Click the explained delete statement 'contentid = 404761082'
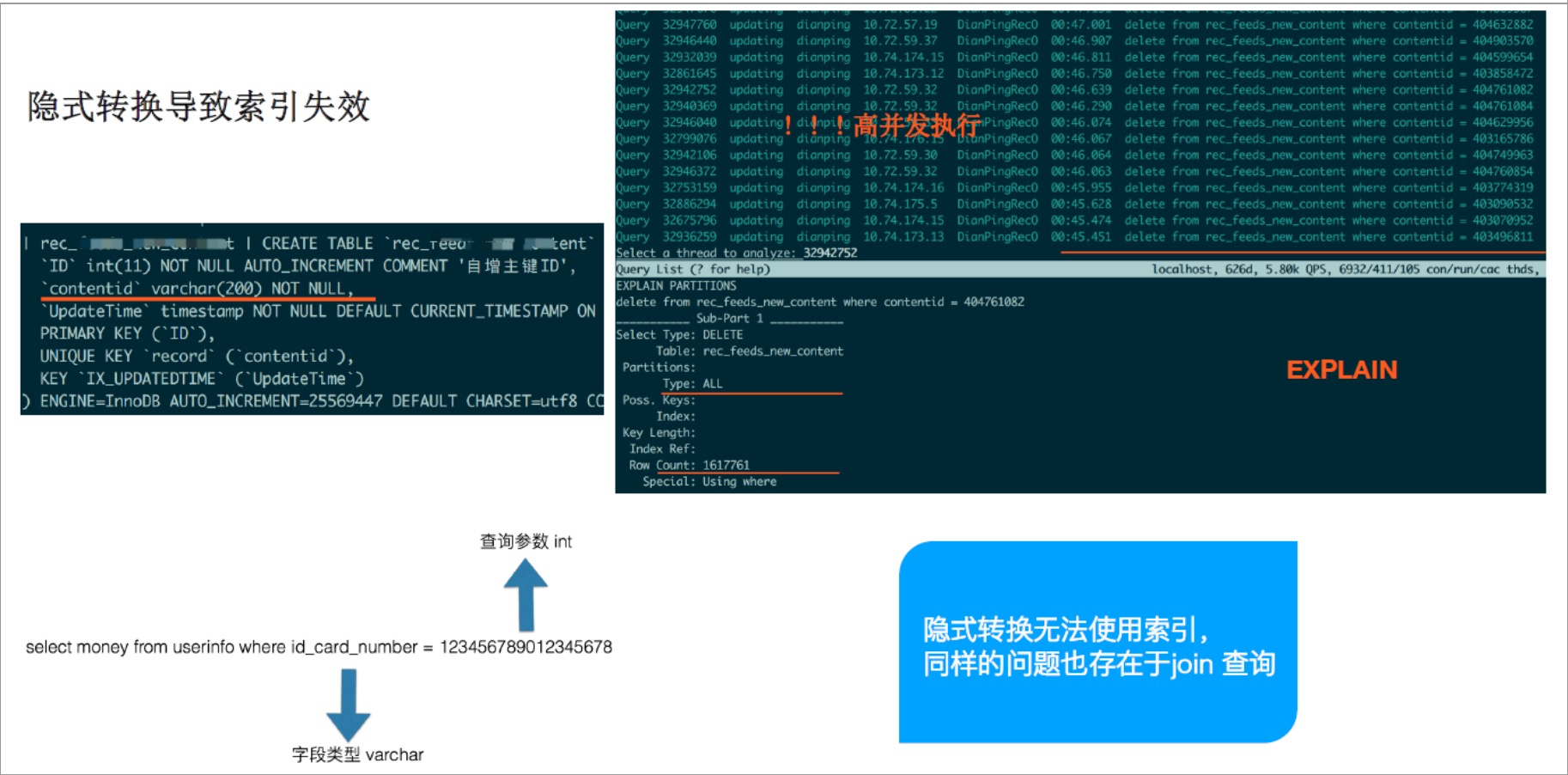Screen dimensions: 1568x775 coord(820,302)
